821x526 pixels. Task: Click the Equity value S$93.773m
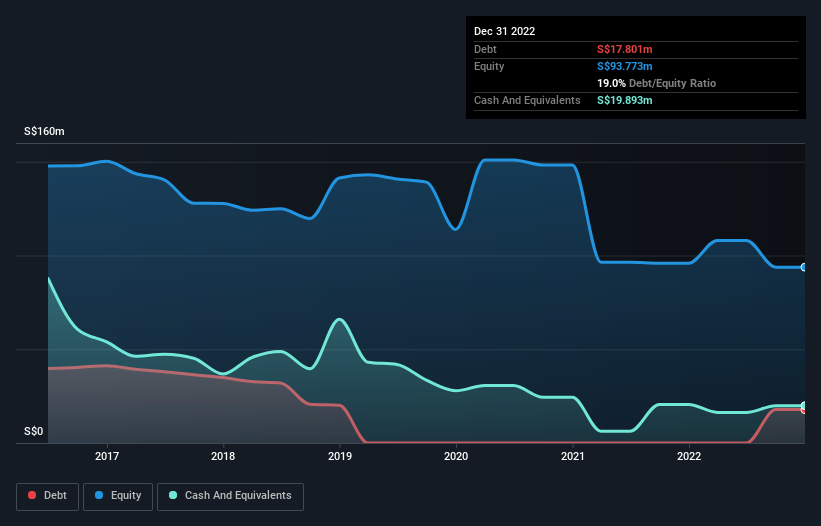[625, 66]
